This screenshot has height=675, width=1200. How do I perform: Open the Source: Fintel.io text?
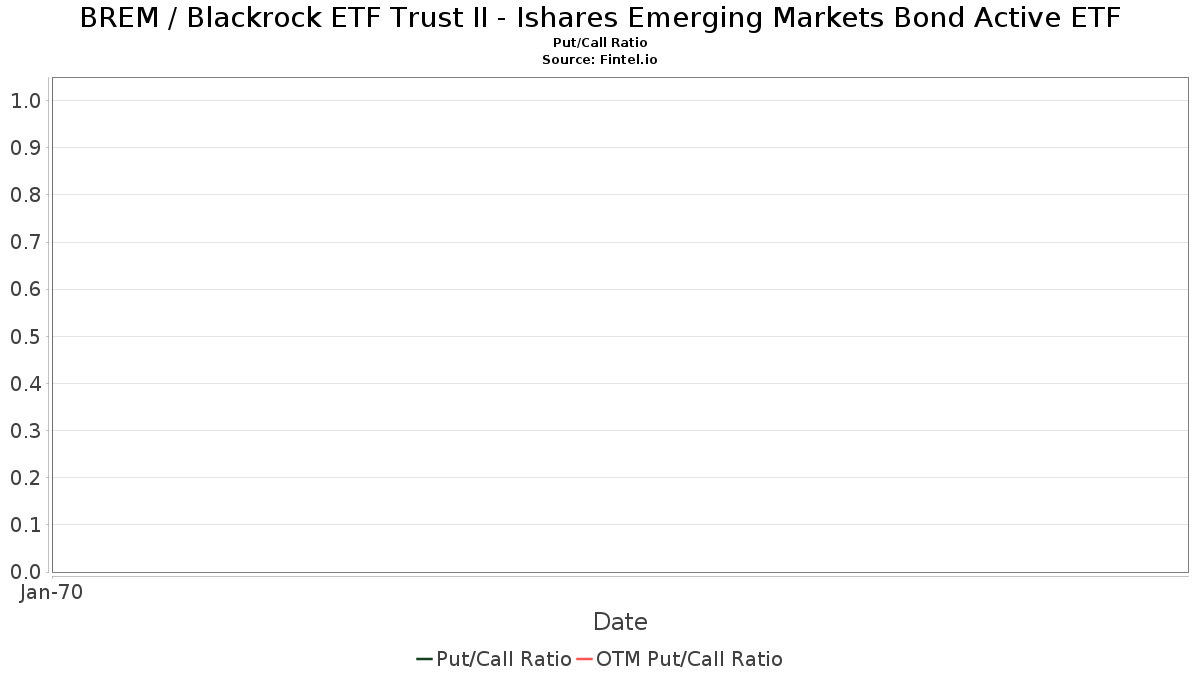click(600, 60)
